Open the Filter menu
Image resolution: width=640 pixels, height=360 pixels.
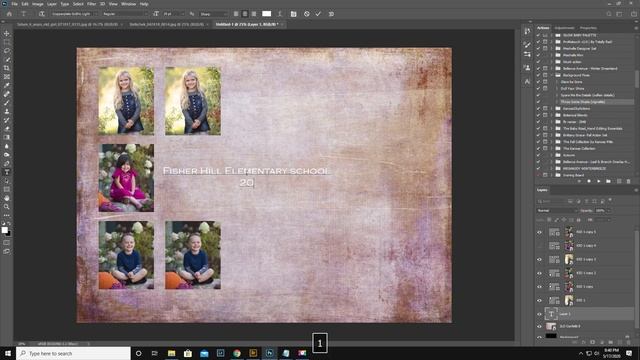(x=91, y=4)
